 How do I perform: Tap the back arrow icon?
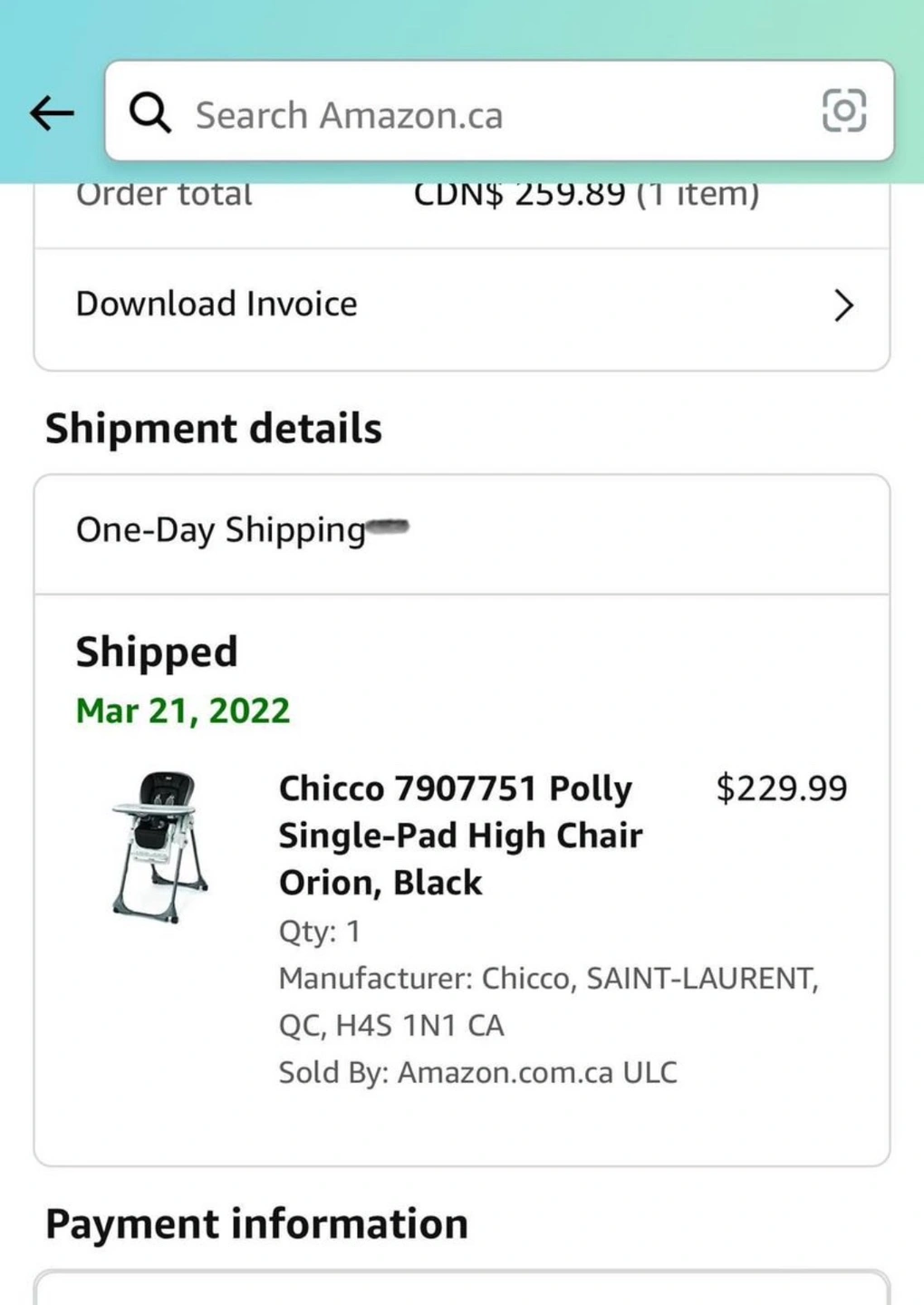52,113
